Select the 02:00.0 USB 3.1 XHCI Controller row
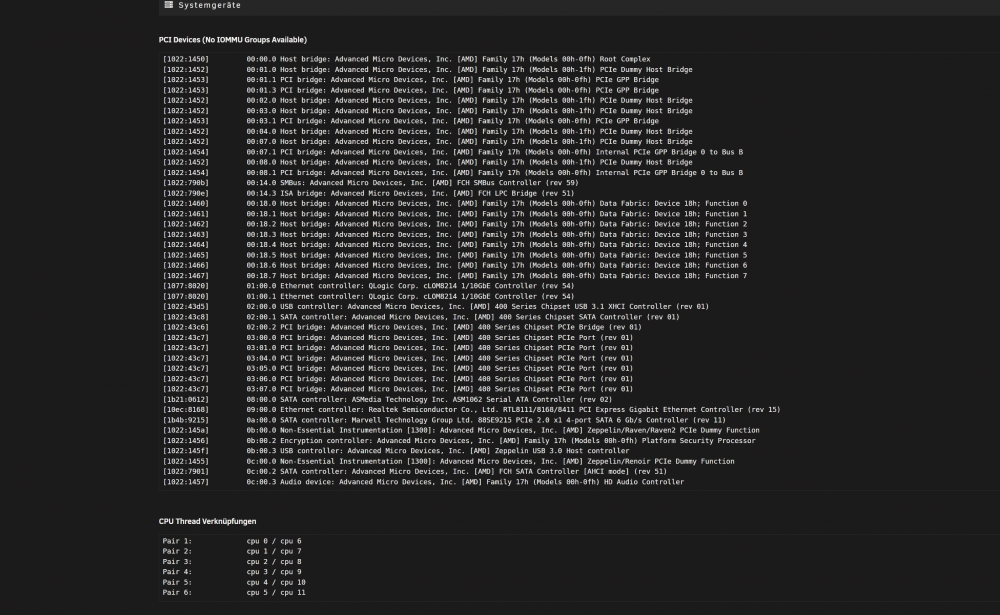 (436, 306)
